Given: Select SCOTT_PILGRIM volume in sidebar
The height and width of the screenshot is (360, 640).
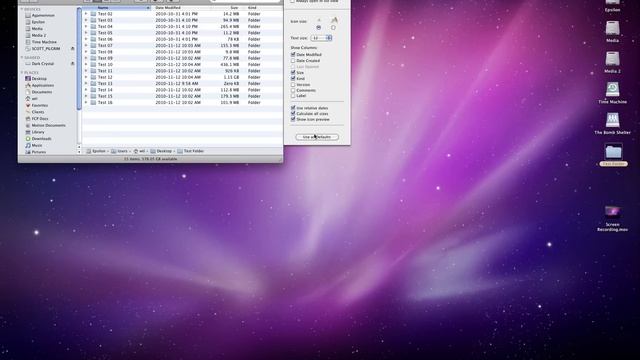Looking at the screenshot, I should click(42, 49).
